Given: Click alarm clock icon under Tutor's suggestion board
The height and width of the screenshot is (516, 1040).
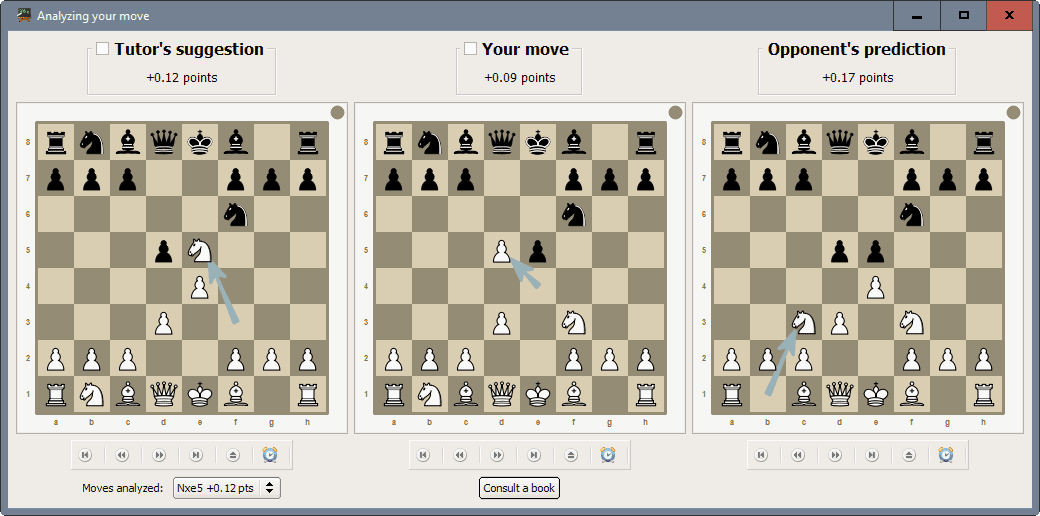Looking at the screenshot, I should pyautogui.click(x=270, y=454).
